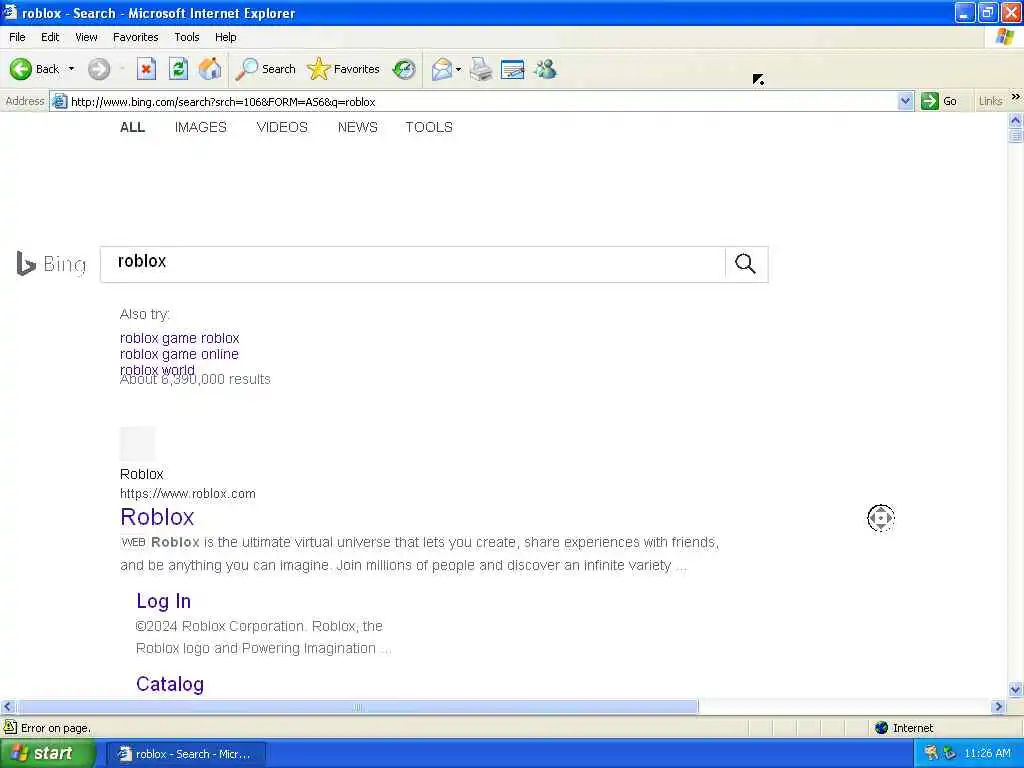Click the Mail envelope icon
Image resolution: width=1024 pixels, height=768 pixels.
(442, 69)
